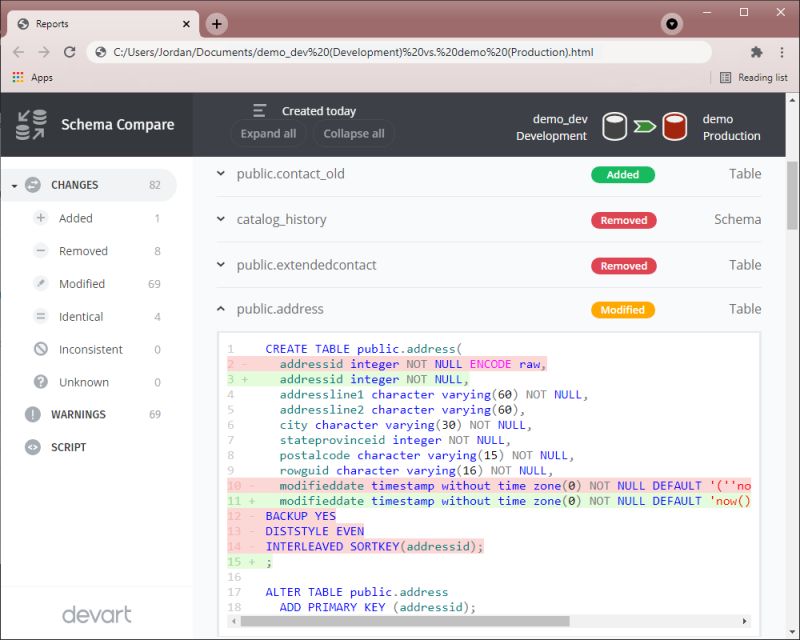Filter by Identical objects
The image size is (800, 640).
click(97, 316)
